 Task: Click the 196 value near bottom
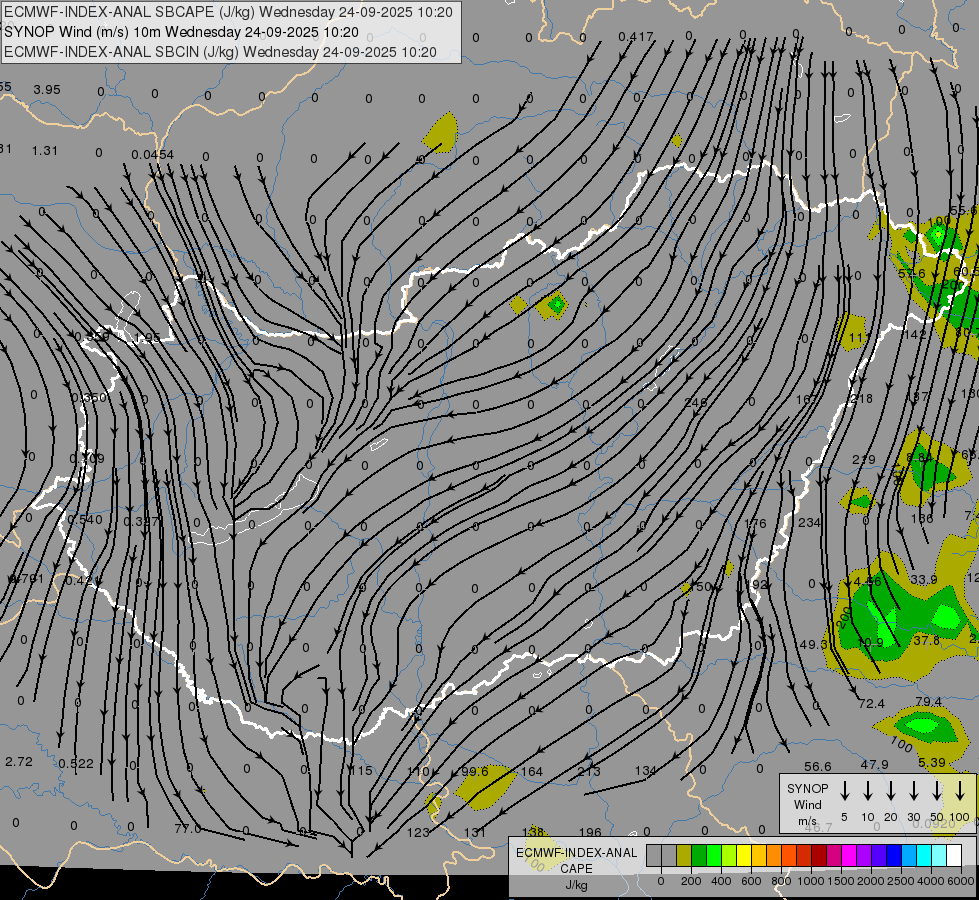click(590, 832)
